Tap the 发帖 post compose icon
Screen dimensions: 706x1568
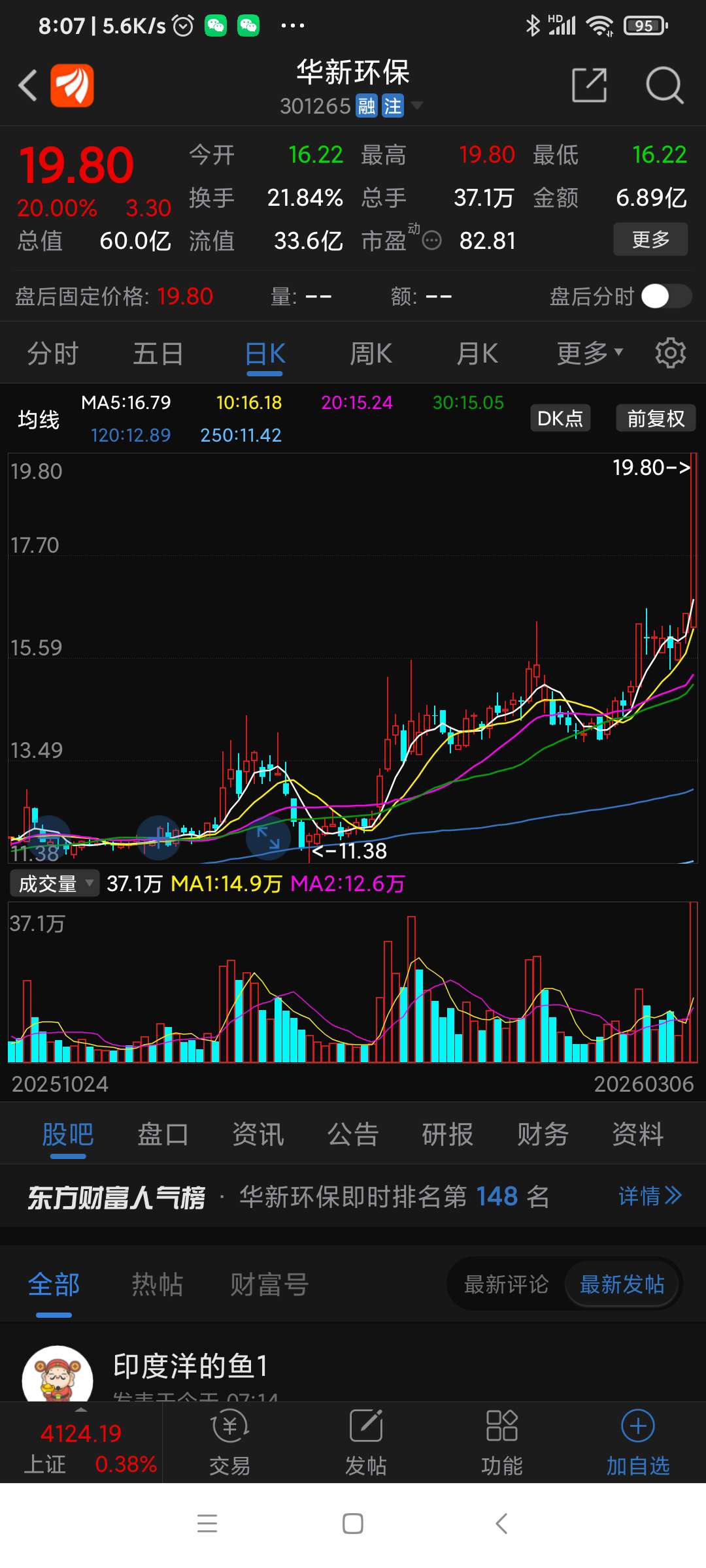coord(366,1426)
